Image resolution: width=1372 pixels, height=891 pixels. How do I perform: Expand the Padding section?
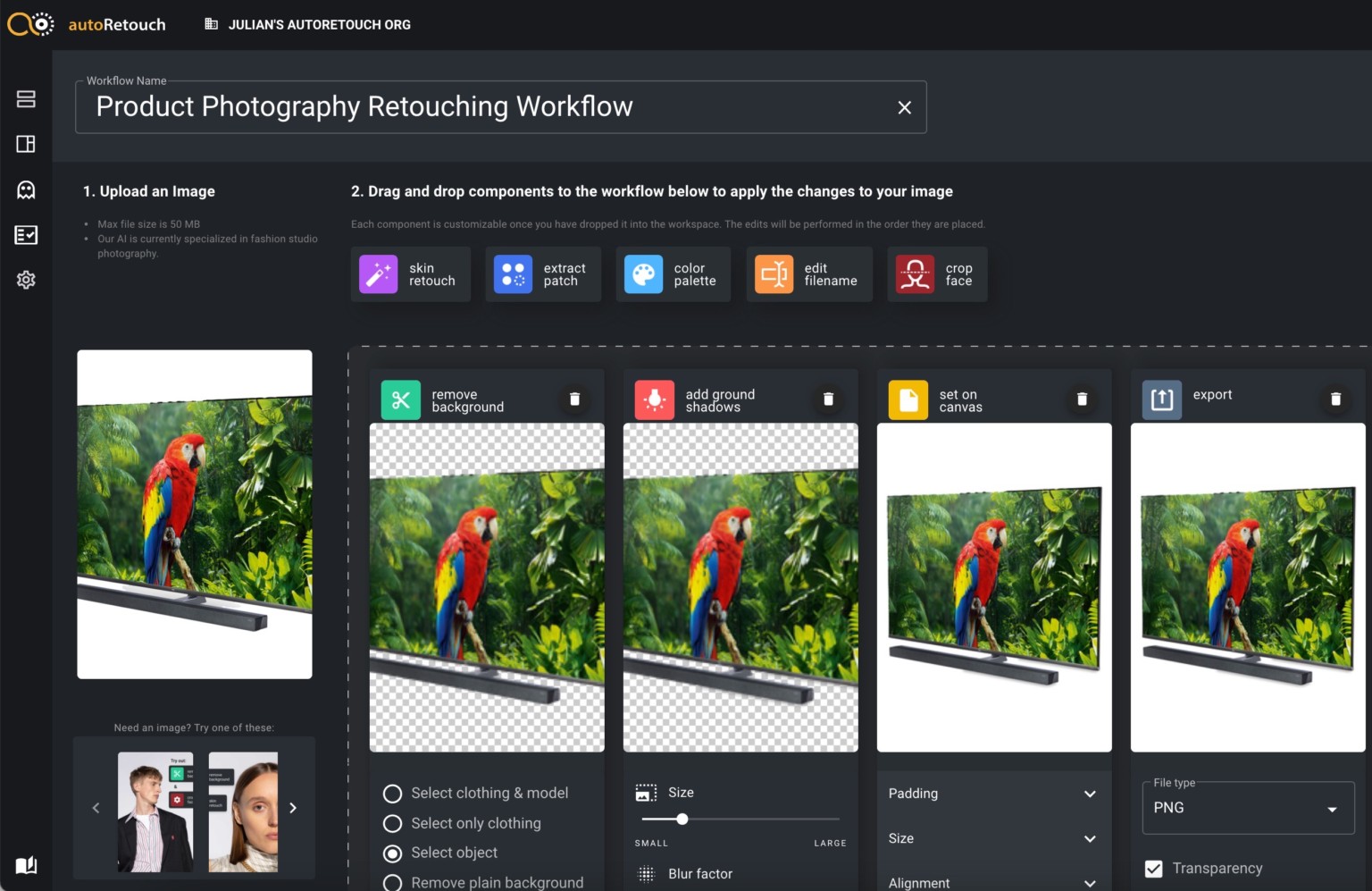(x=994, y=794)
